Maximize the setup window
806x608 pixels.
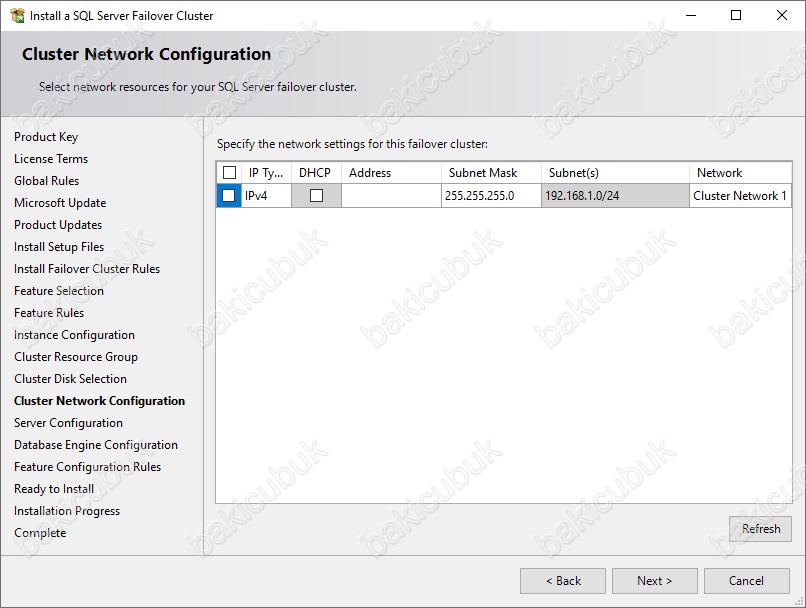[x=736, y=15]
